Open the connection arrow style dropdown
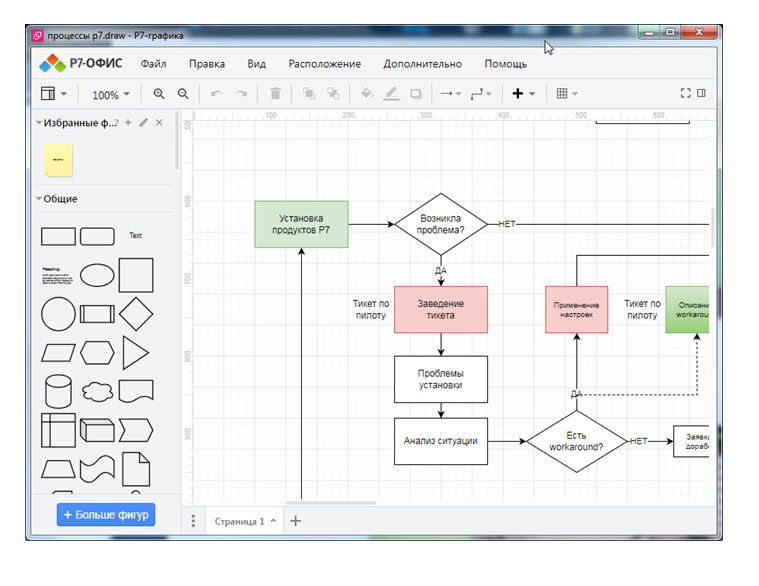The width and height of the screenshot is (759, 586). [451, 94]
